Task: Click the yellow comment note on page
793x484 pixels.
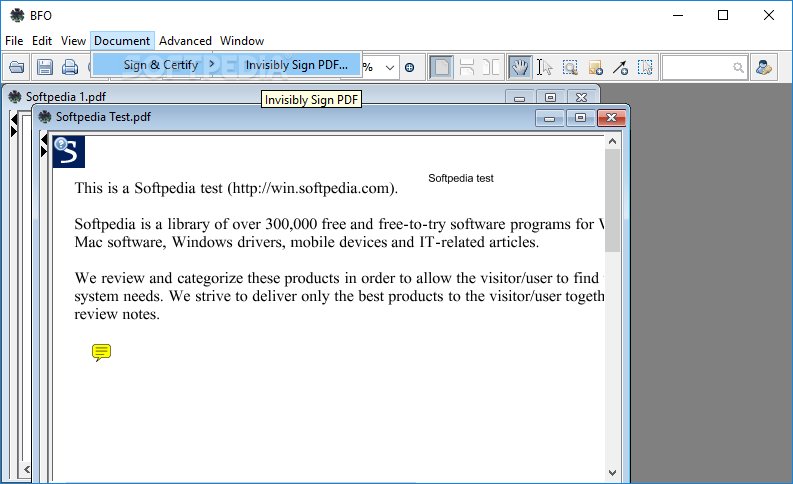Action: pyautogui.click(x=101, y=352)
